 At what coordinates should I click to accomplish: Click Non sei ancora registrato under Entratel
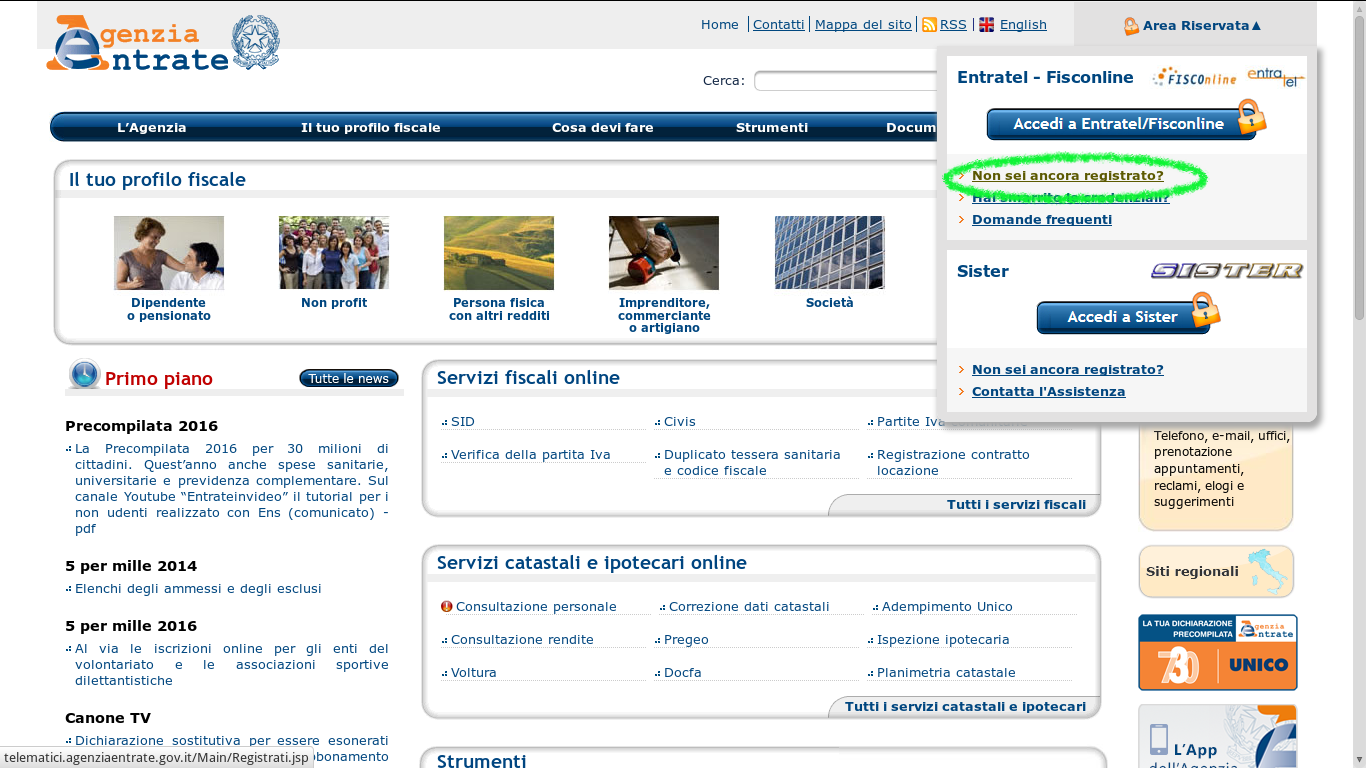pos(1068,176)
